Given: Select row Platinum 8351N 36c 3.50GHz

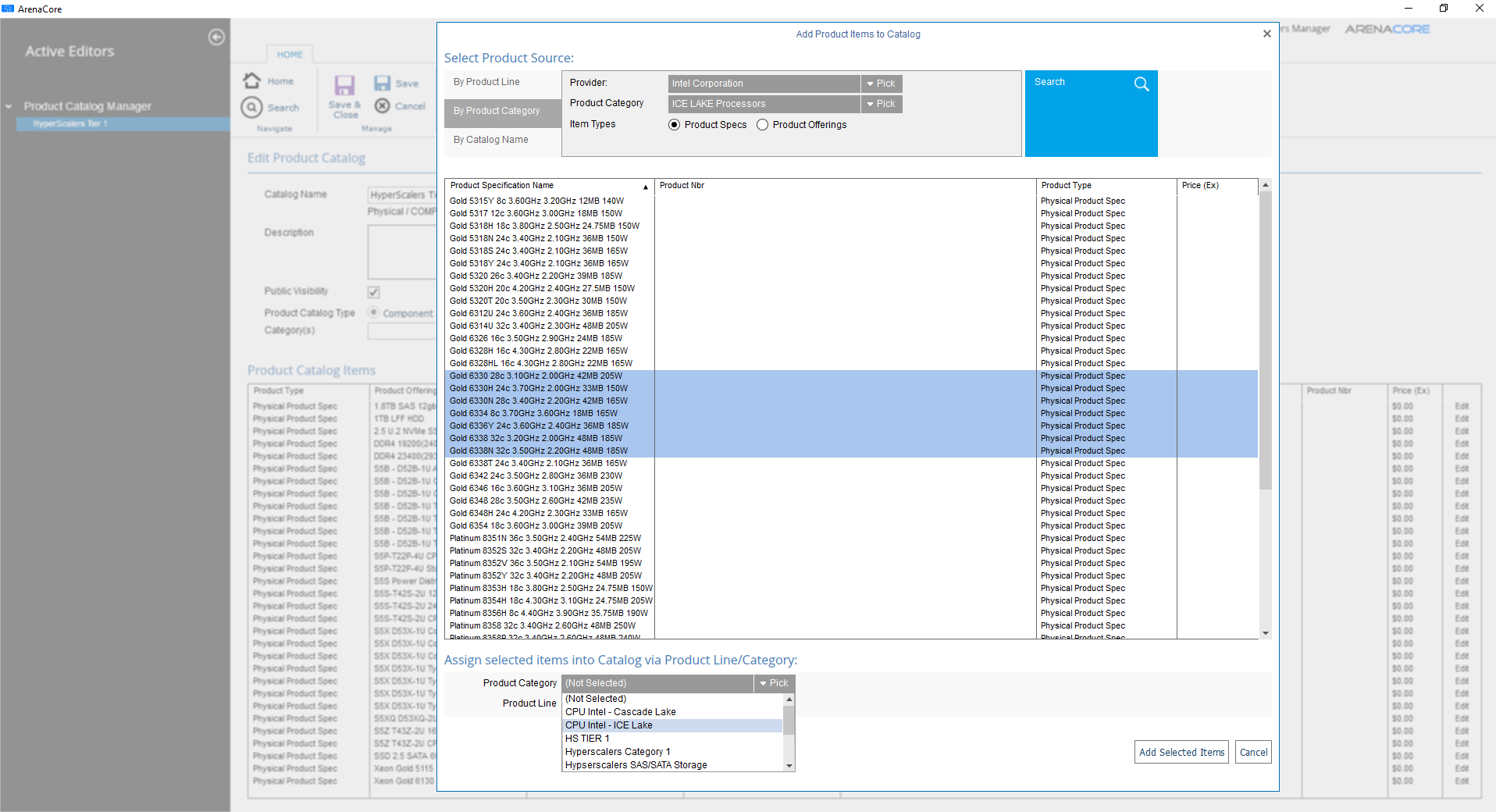Looking at the screenshot, I should (851, 539).
